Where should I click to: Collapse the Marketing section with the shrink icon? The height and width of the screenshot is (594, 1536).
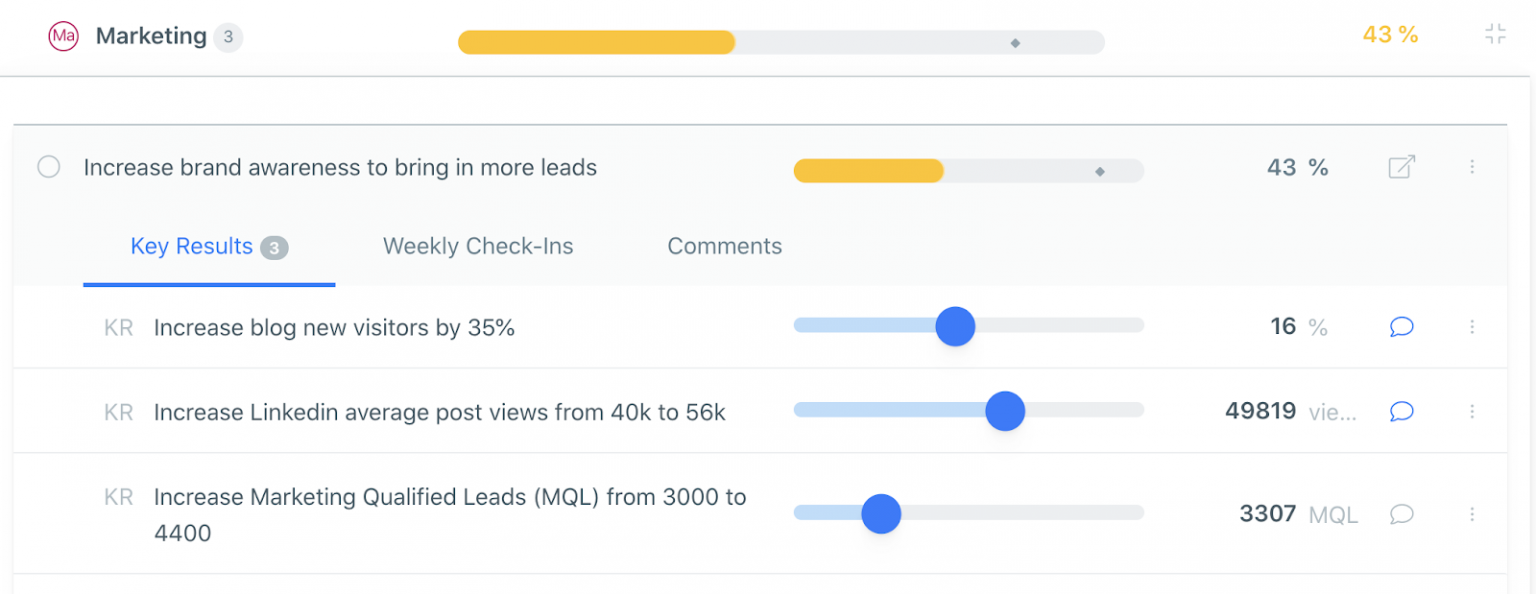tap(1495, 35)
